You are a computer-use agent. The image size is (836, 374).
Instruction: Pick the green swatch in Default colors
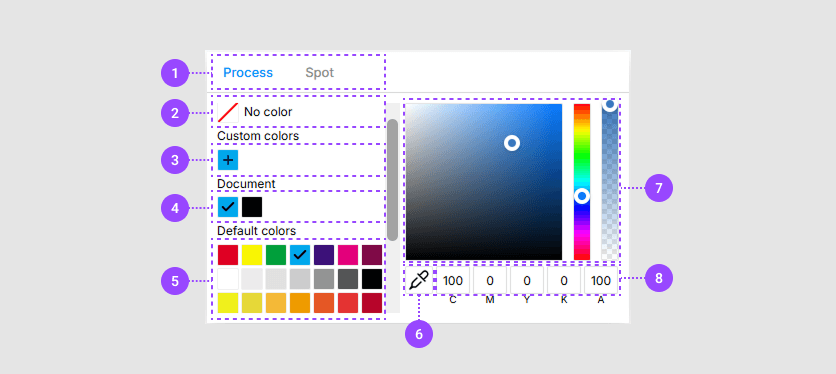coord(276,255)
